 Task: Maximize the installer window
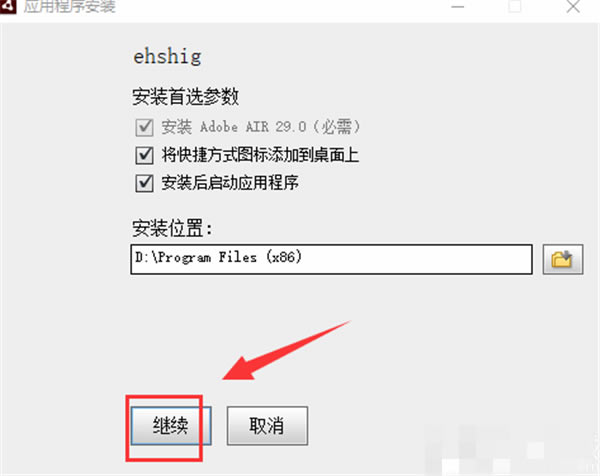[x=515, y=7]
